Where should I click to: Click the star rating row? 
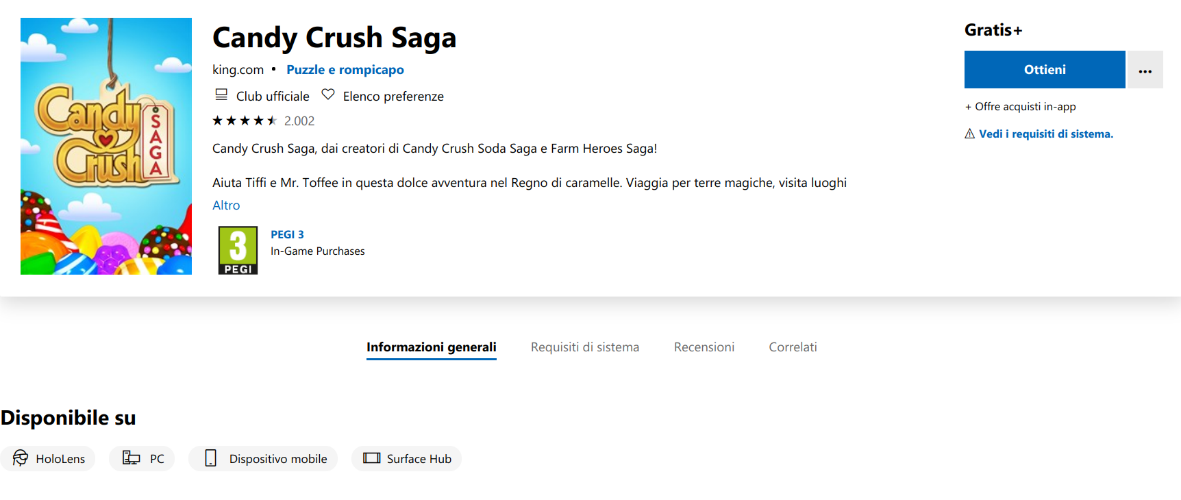click(x=246, y=120)
